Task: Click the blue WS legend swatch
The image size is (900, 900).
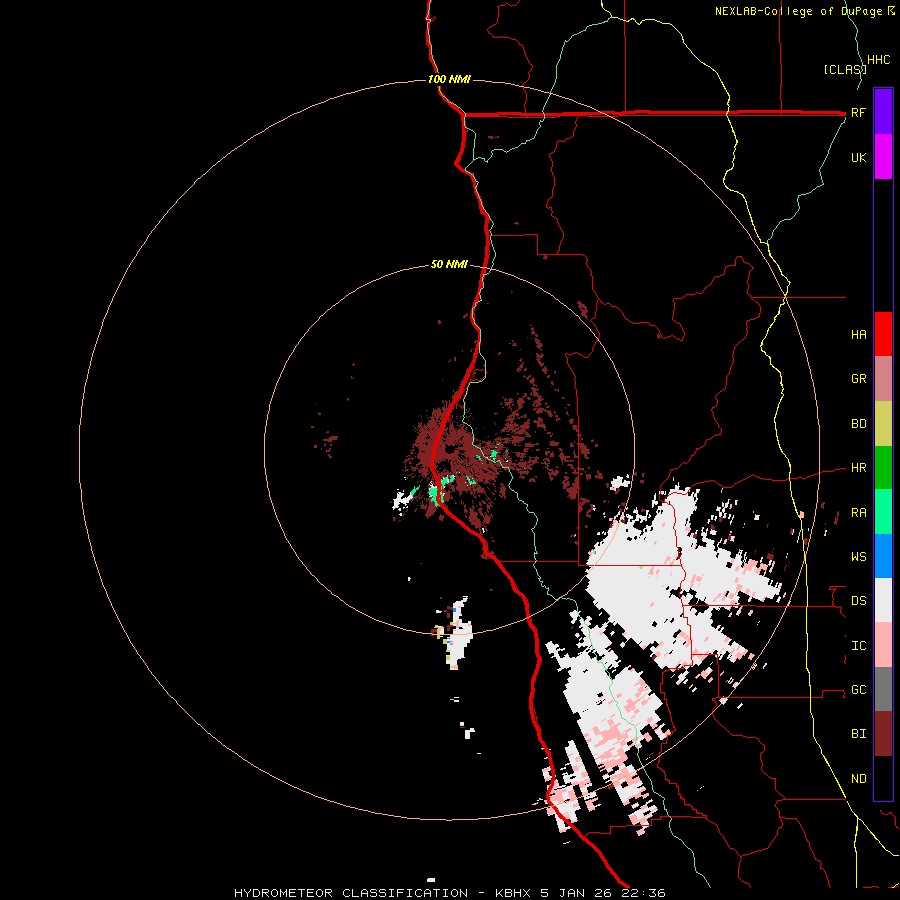Action: 883,556
